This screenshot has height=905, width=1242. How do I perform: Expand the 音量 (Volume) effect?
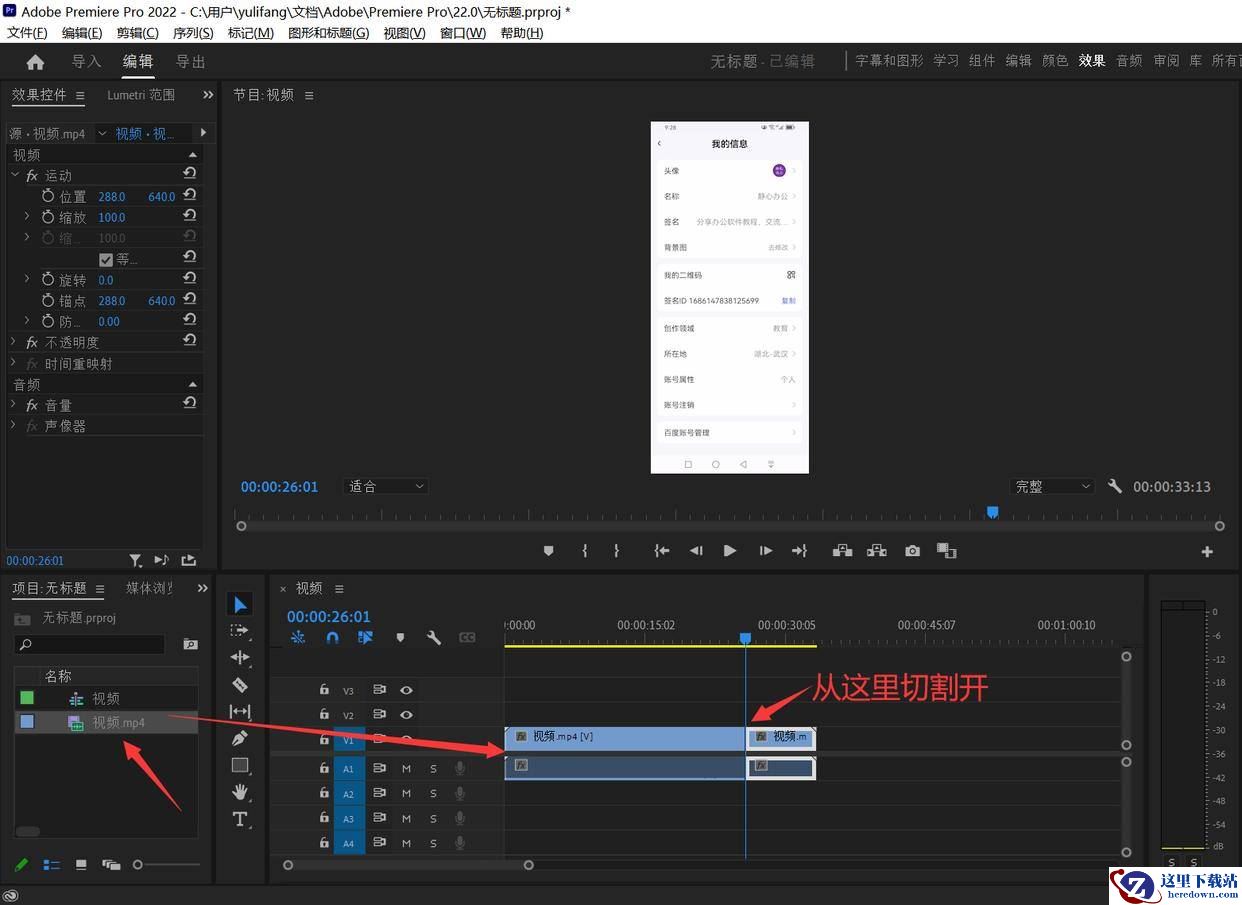pos(14,405)
